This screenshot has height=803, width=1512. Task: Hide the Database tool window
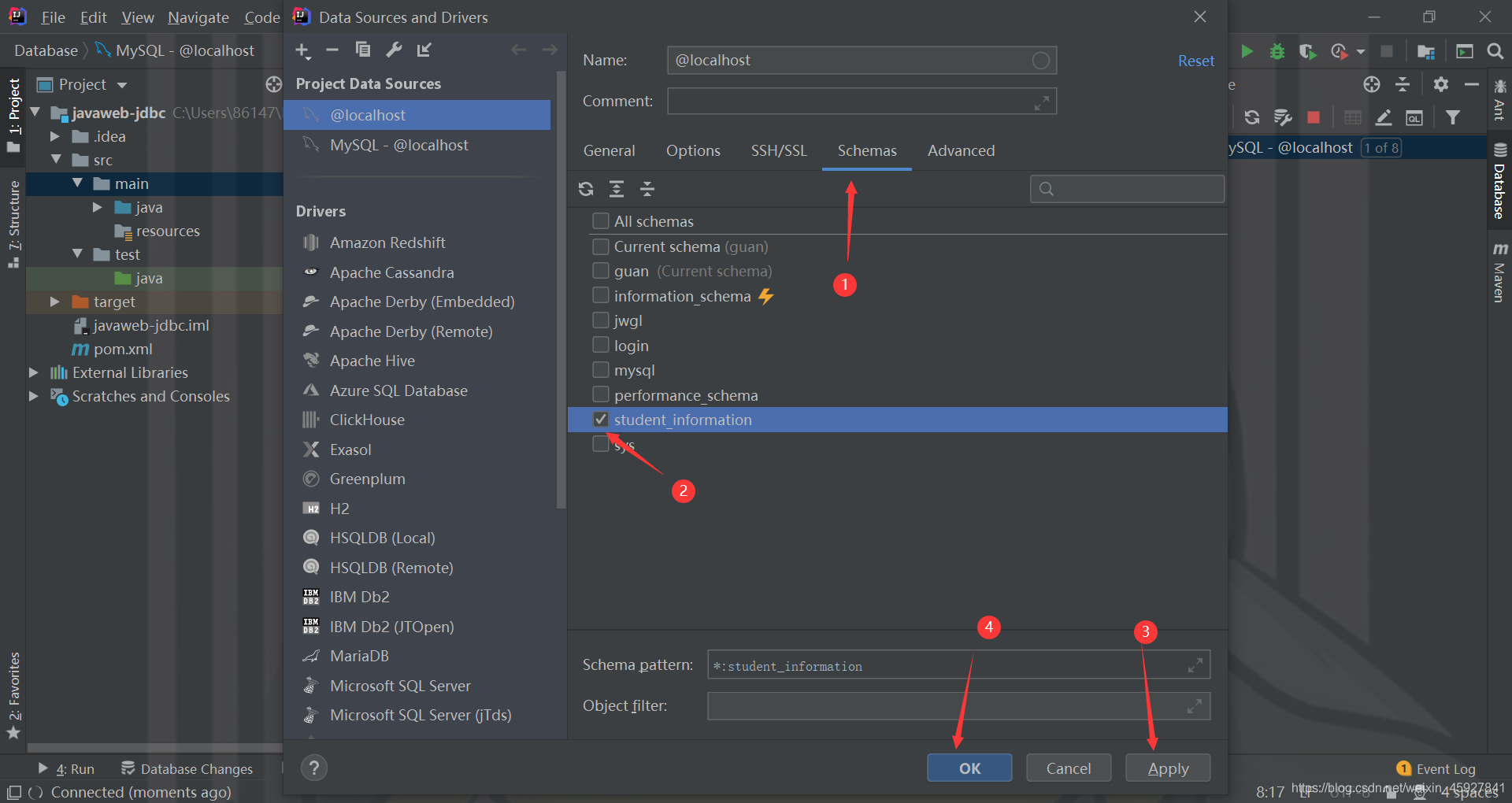[1472, 84]
